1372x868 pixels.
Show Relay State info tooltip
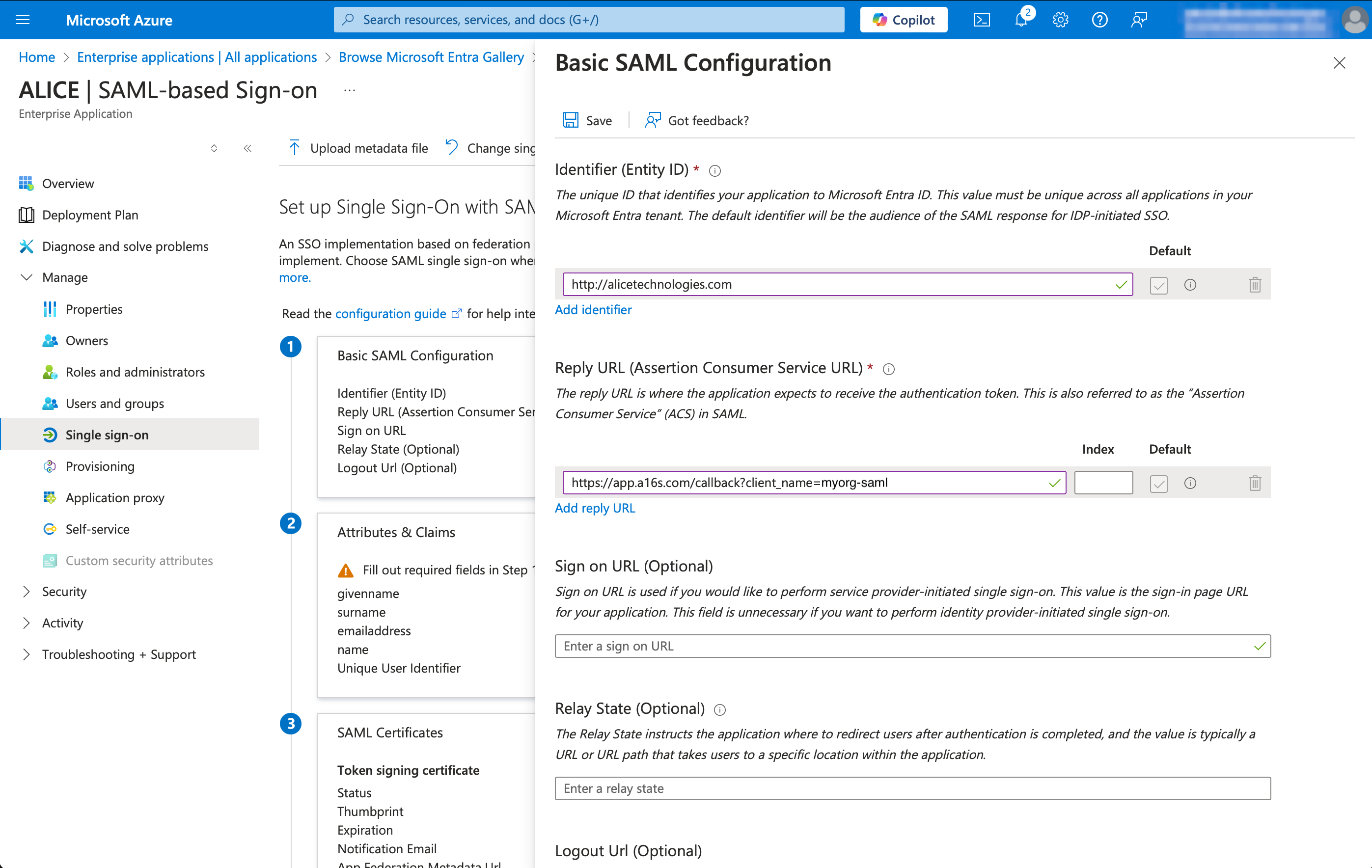coord(719,709)
